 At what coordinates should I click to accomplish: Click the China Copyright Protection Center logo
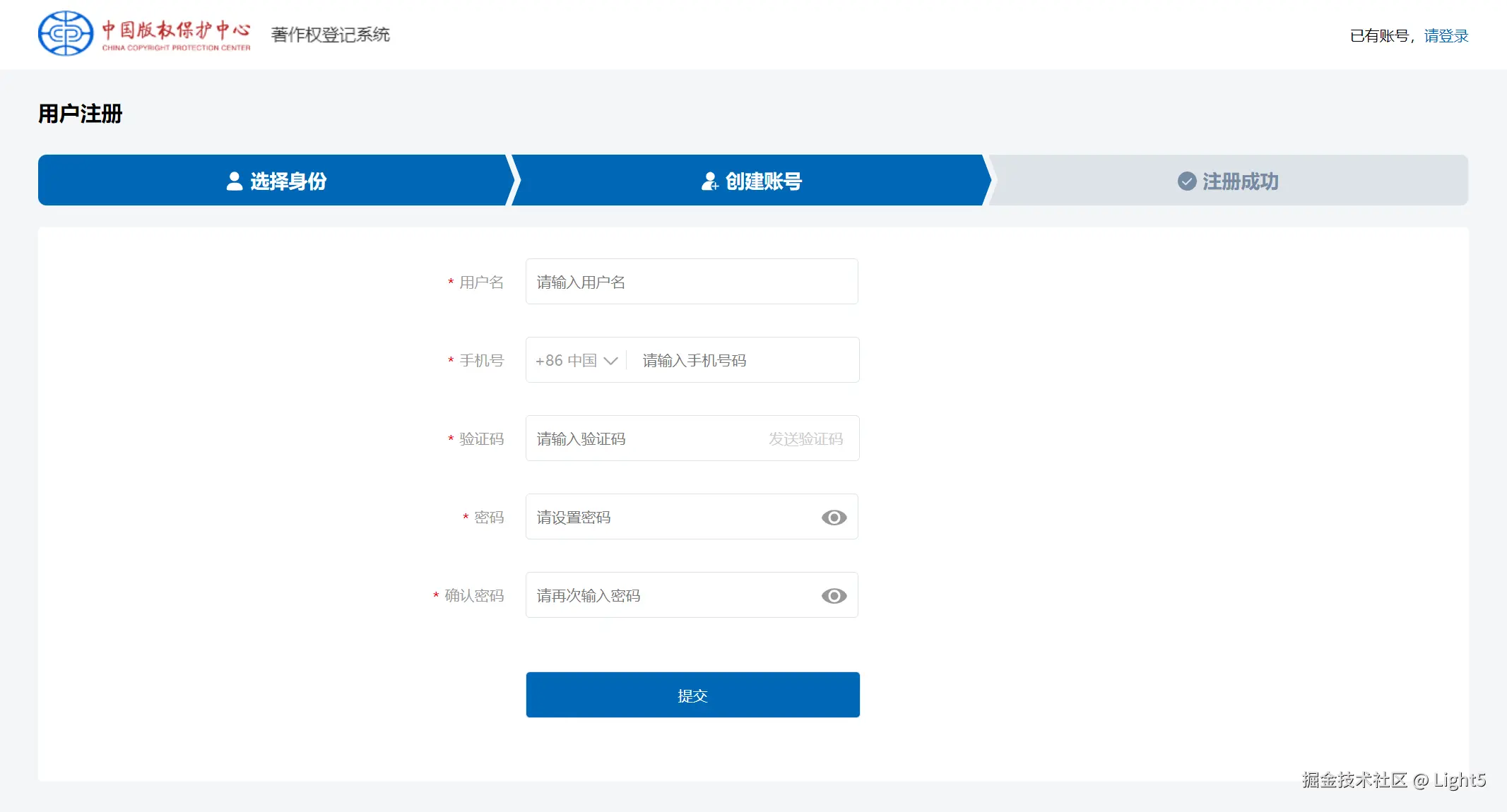click(x=144, y=34)
